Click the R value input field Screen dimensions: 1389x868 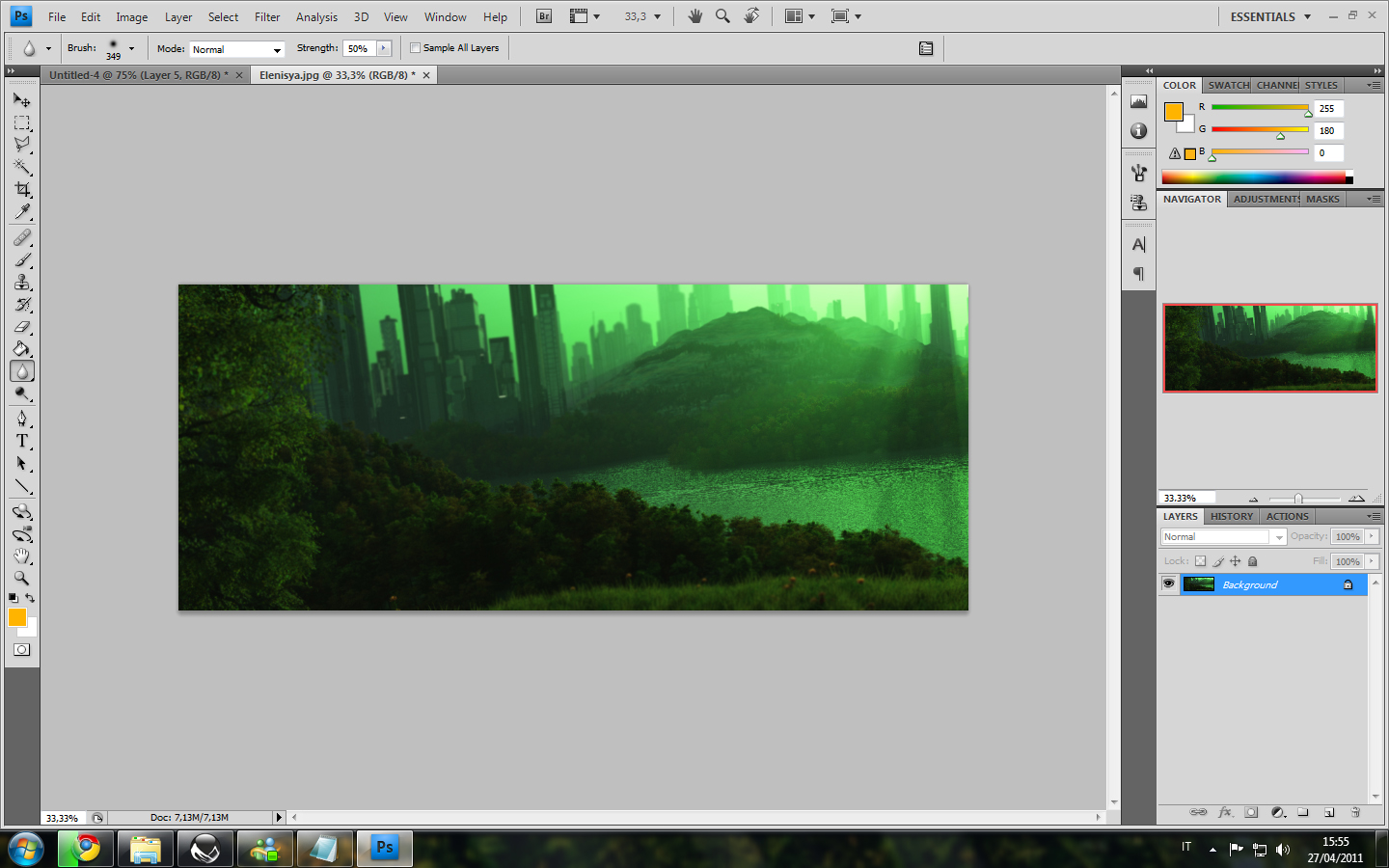pyautogui.click(x=1329, y=109)
